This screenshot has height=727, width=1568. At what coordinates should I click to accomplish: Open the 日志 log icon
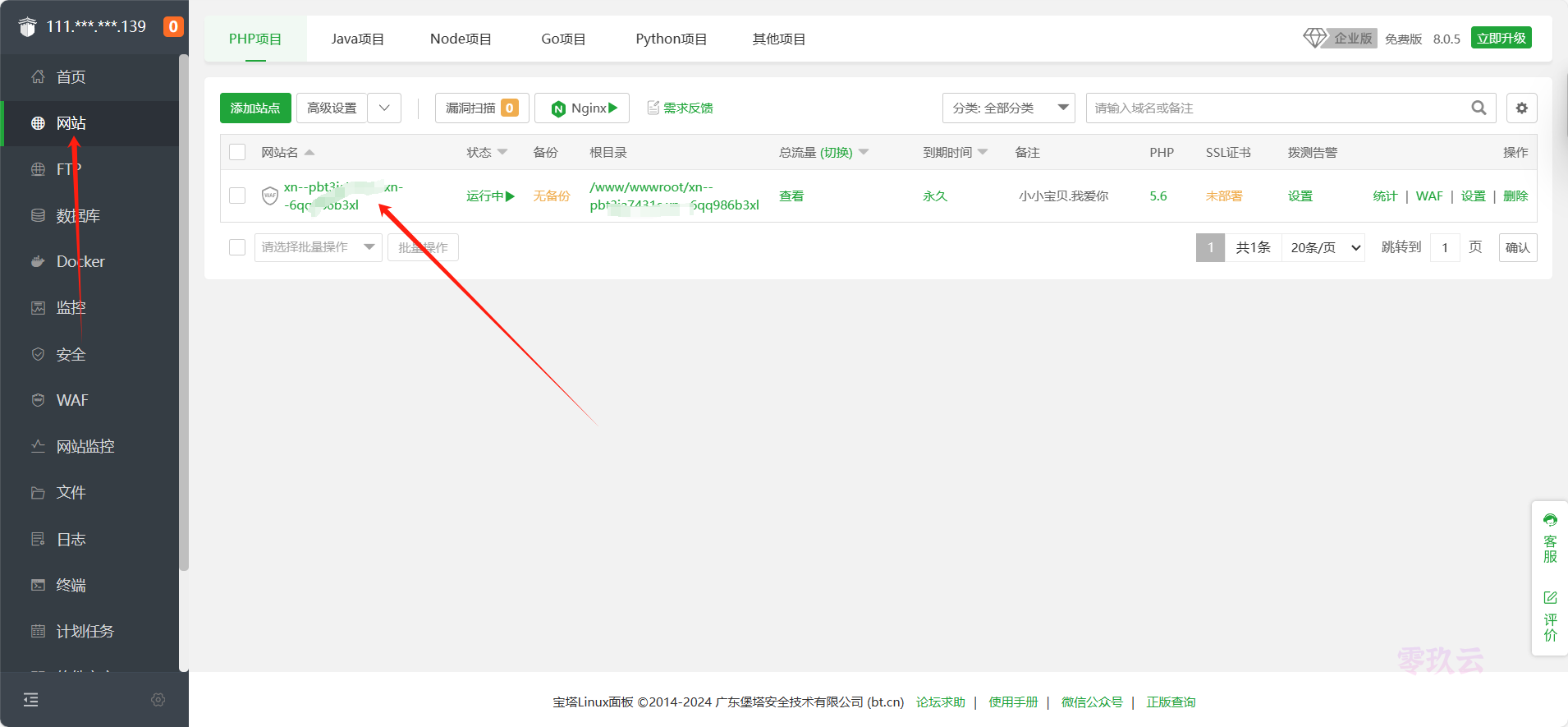[x=38, y=539]
